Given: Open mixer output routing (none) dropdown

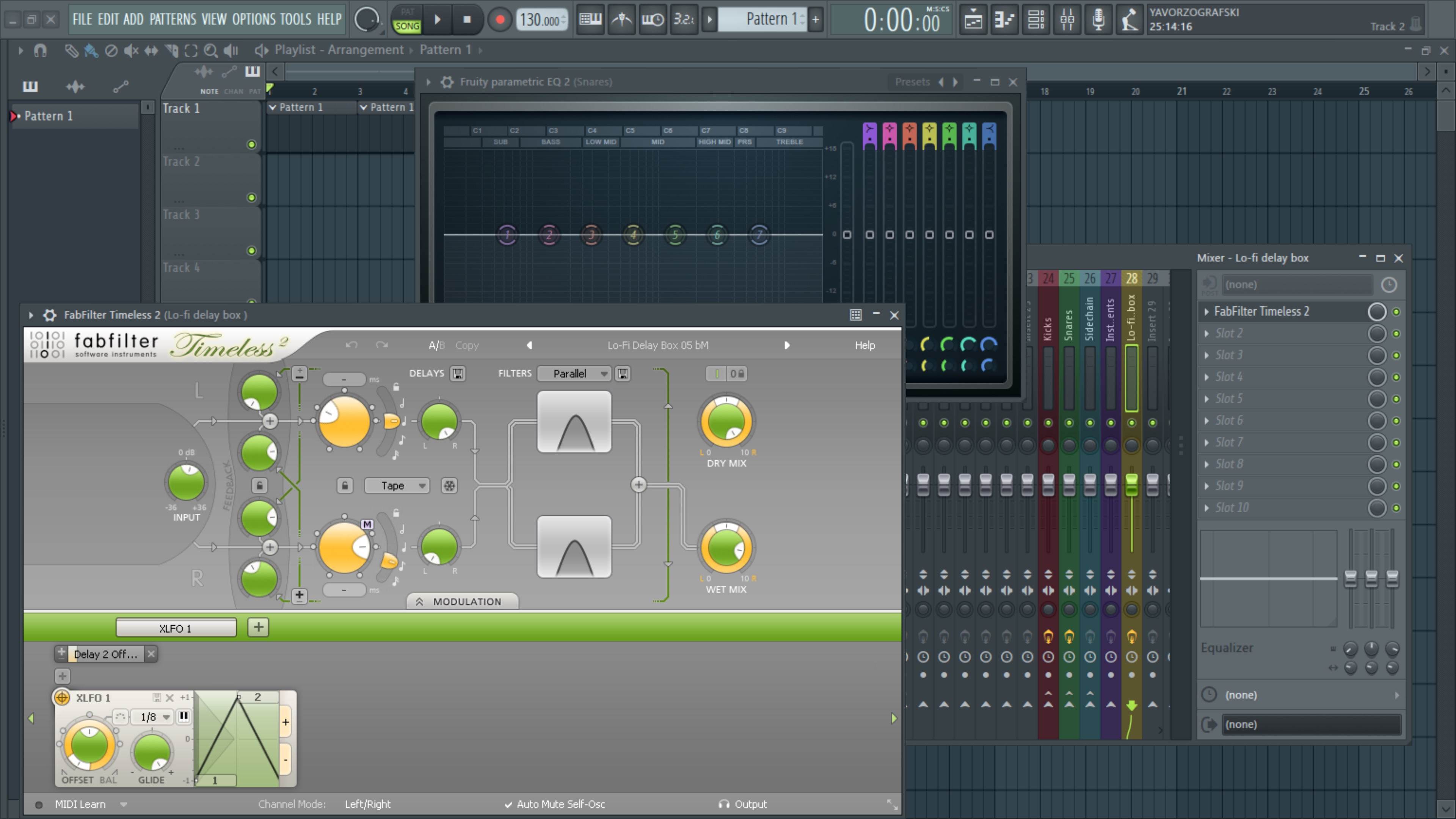Looking at the screenshot, I should click(1312, 725).
